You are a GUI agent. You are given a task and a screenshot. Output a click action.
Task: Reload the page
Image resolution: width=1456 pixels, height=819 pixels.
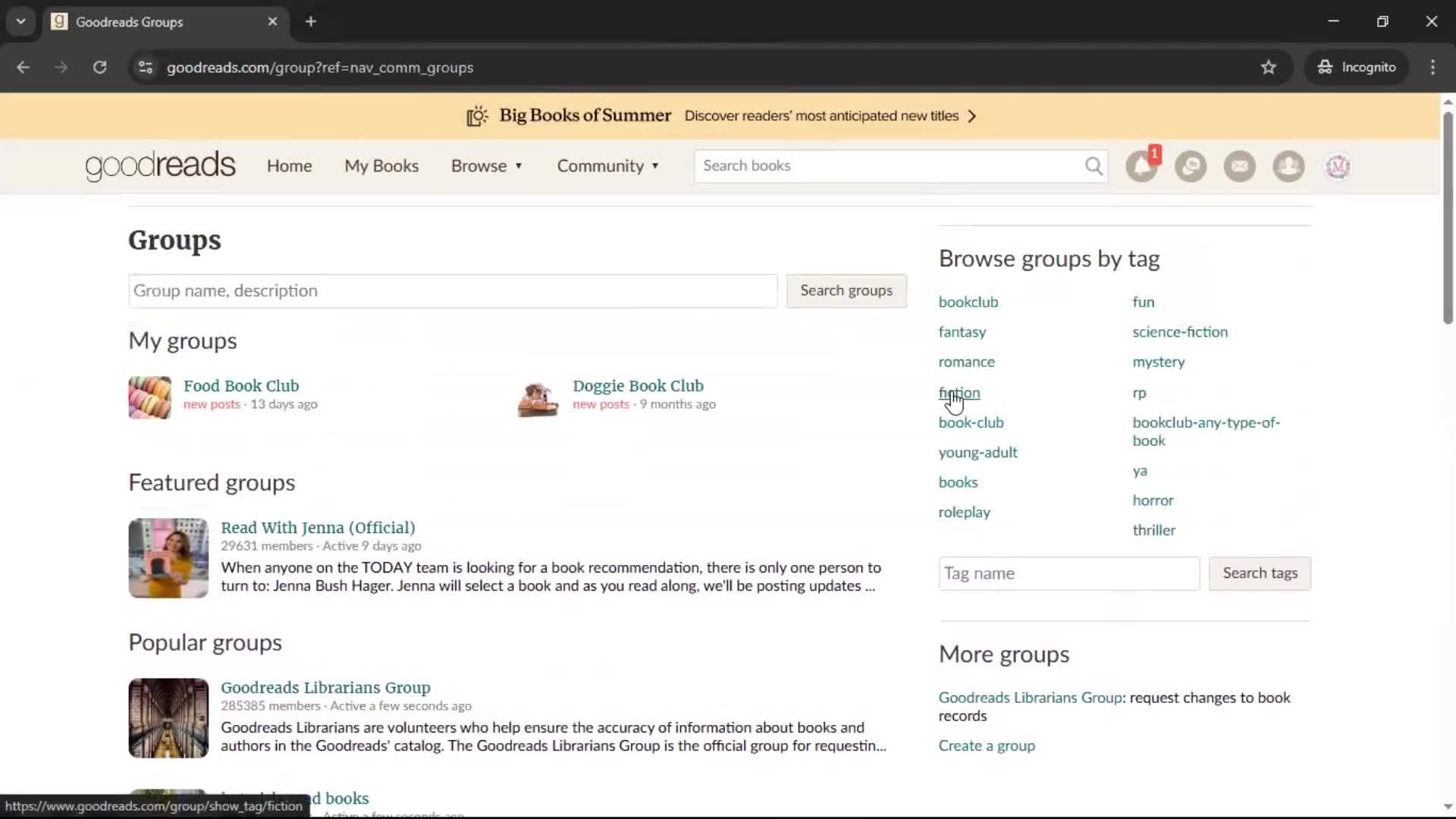coord(99,67)
